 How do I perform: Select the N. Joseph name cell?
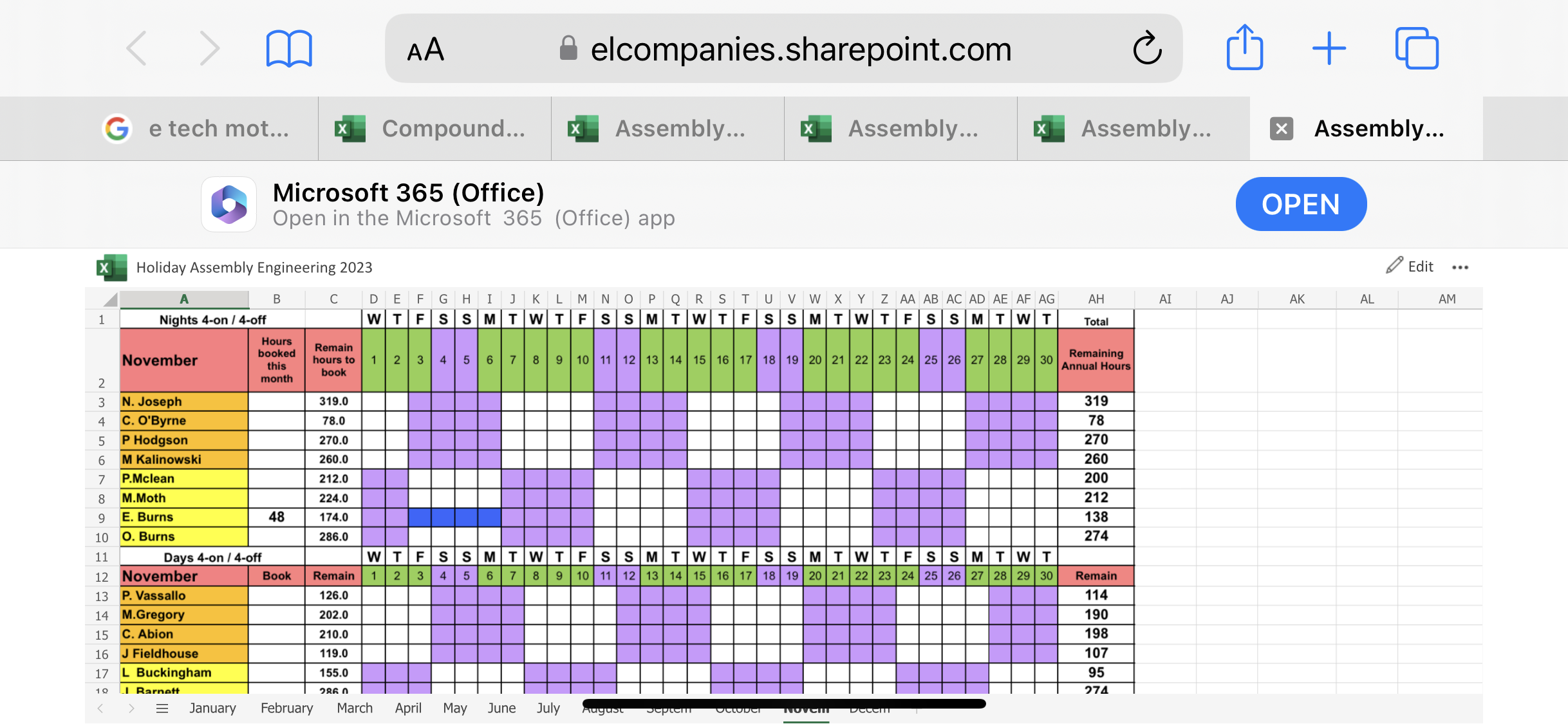[x=184, y=402]
